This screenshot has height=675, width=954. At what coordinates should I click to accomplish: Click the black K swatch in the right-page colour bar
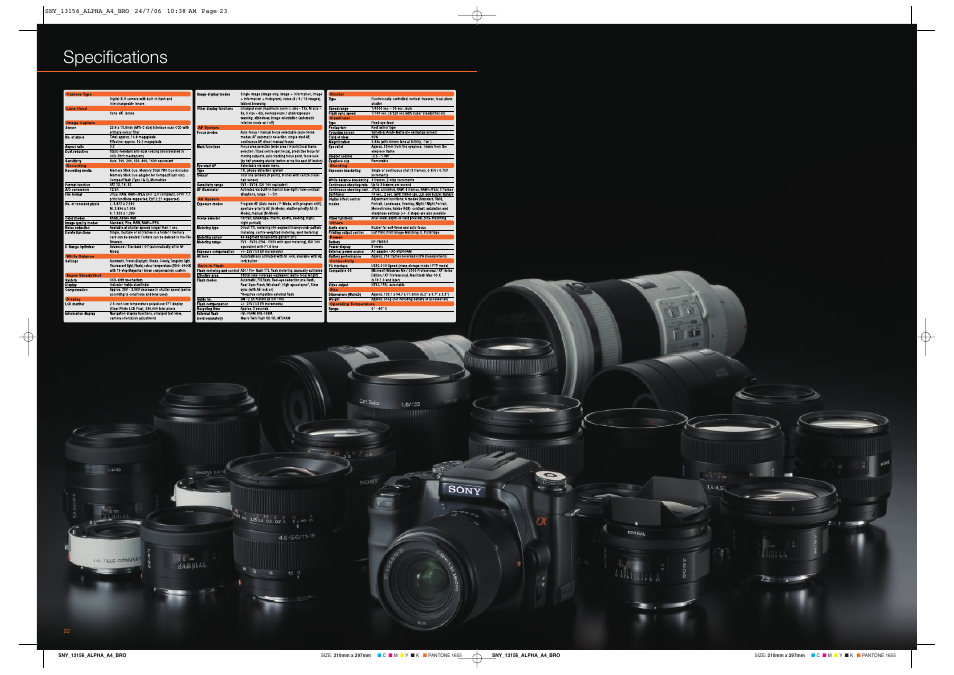(846, 656)
